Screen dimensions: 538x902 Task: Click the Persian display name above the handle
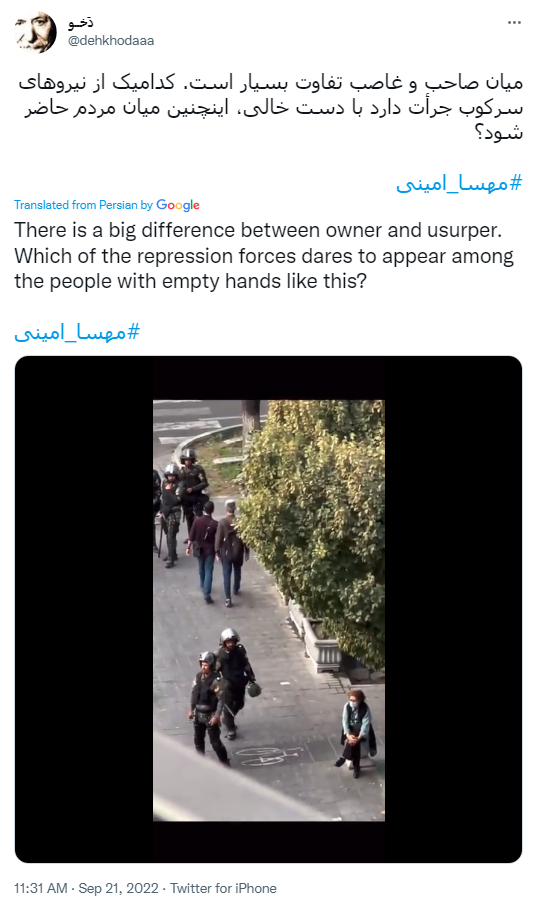coord(81,23)
